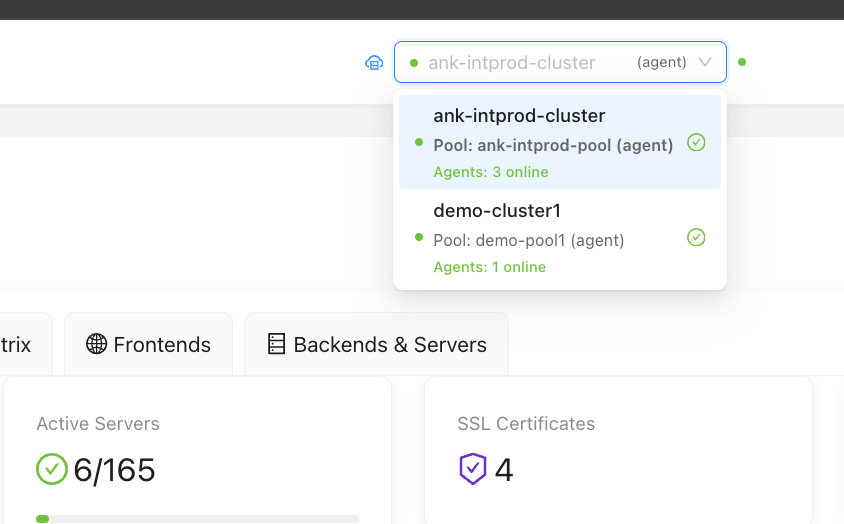
Task: Click 'Pool: demo-pool1 (agent)' text
Action: click(529, 240)
